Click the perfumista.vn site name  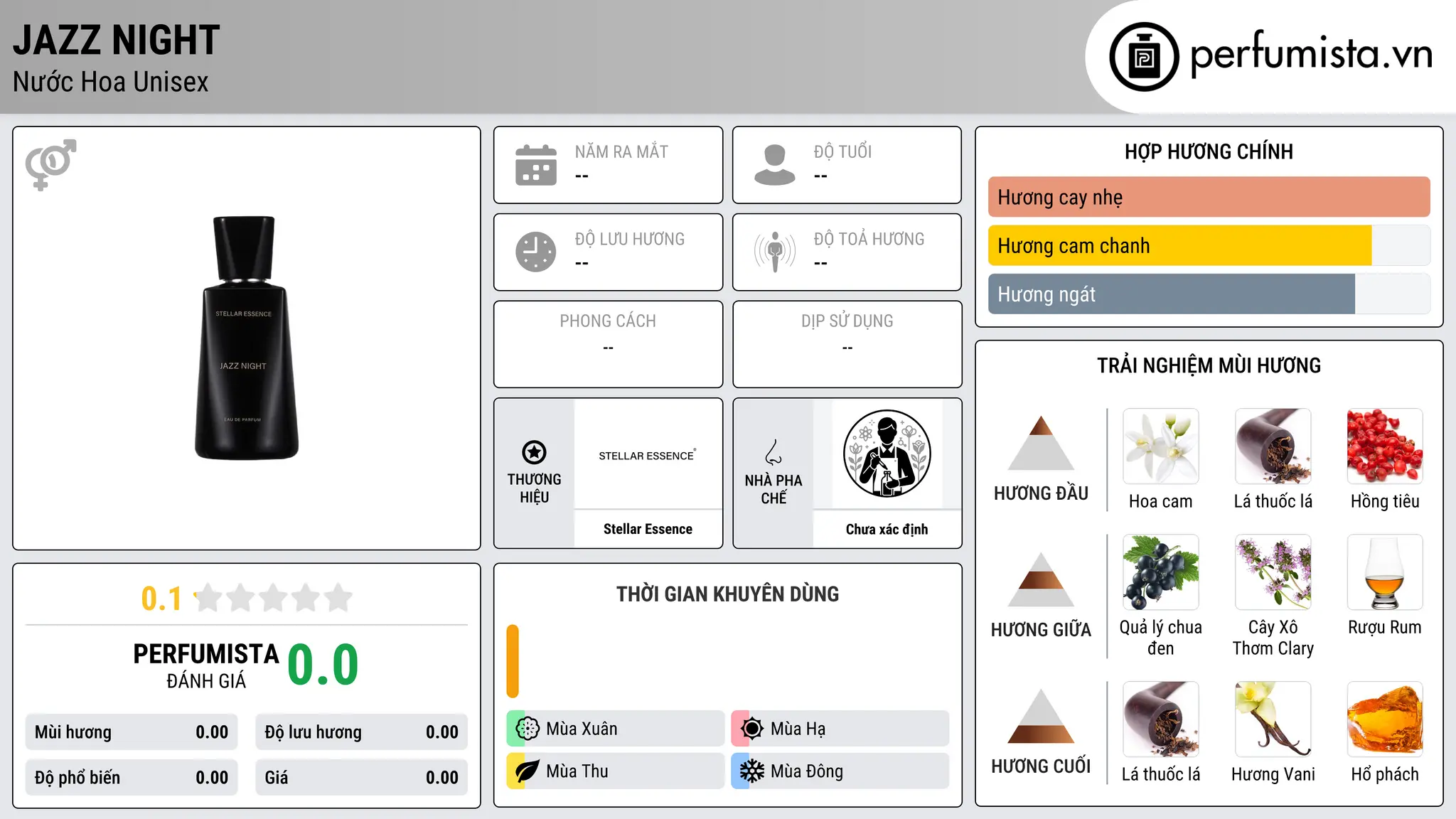pyautogui.click(x=1311, y=54)
